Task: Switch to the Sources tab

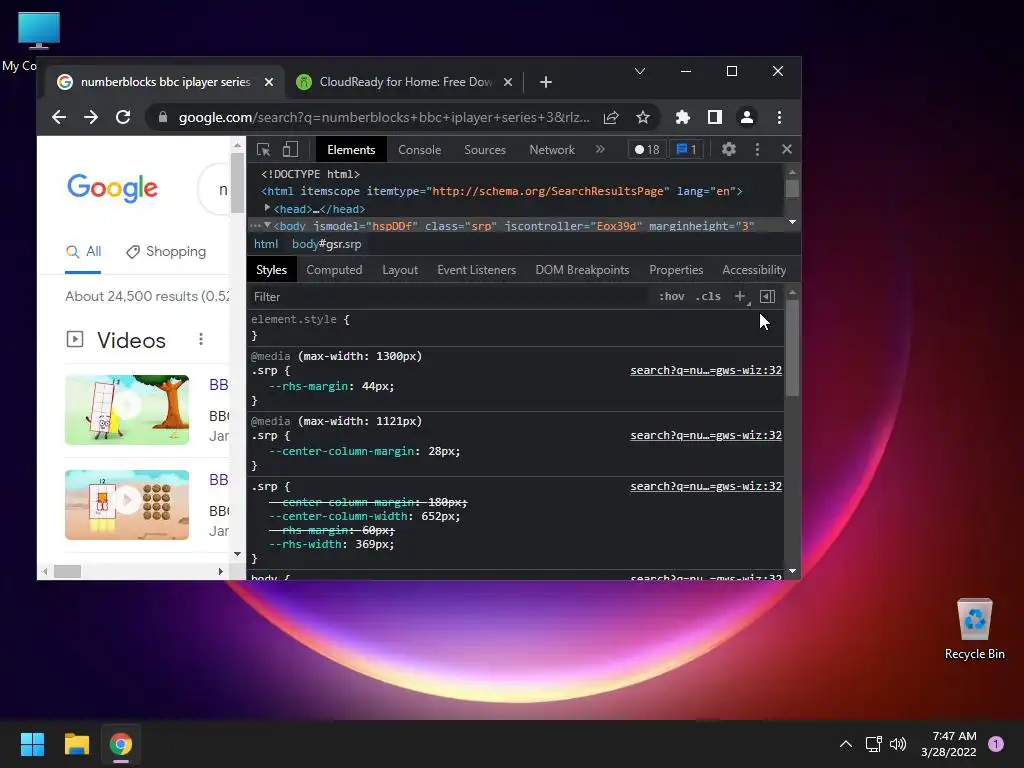Action: pyautogui.click(x=485, y=150)
